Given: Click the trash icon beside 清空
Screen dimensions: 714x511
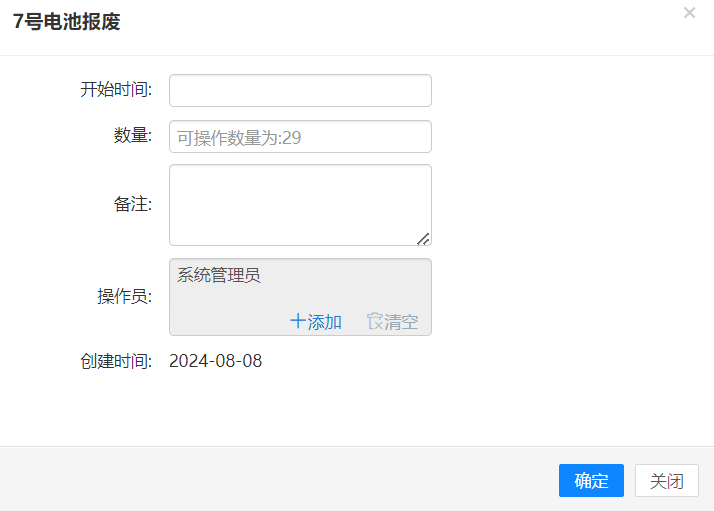Looking at the screenshot, I should click(375, 322).
